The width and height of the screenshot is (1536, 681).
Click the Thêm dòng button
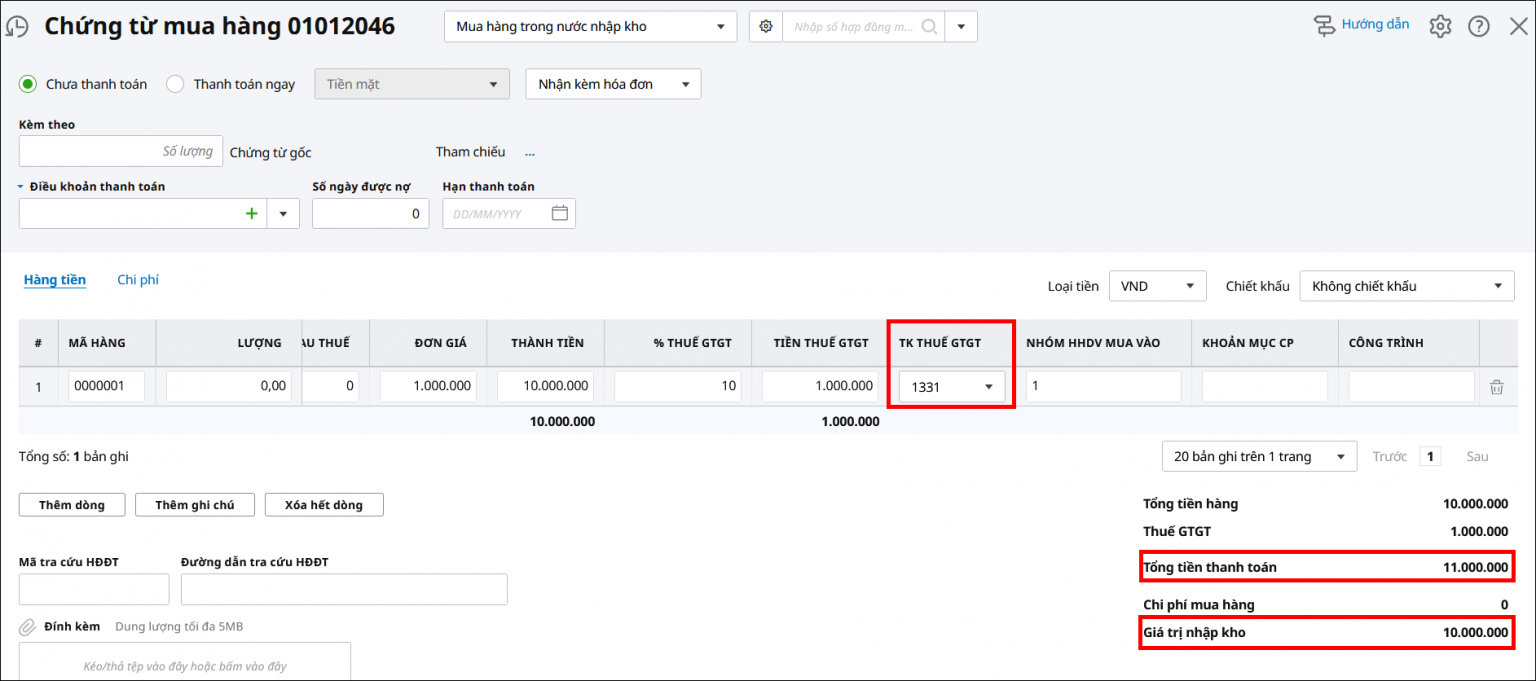tap(72, 505)
